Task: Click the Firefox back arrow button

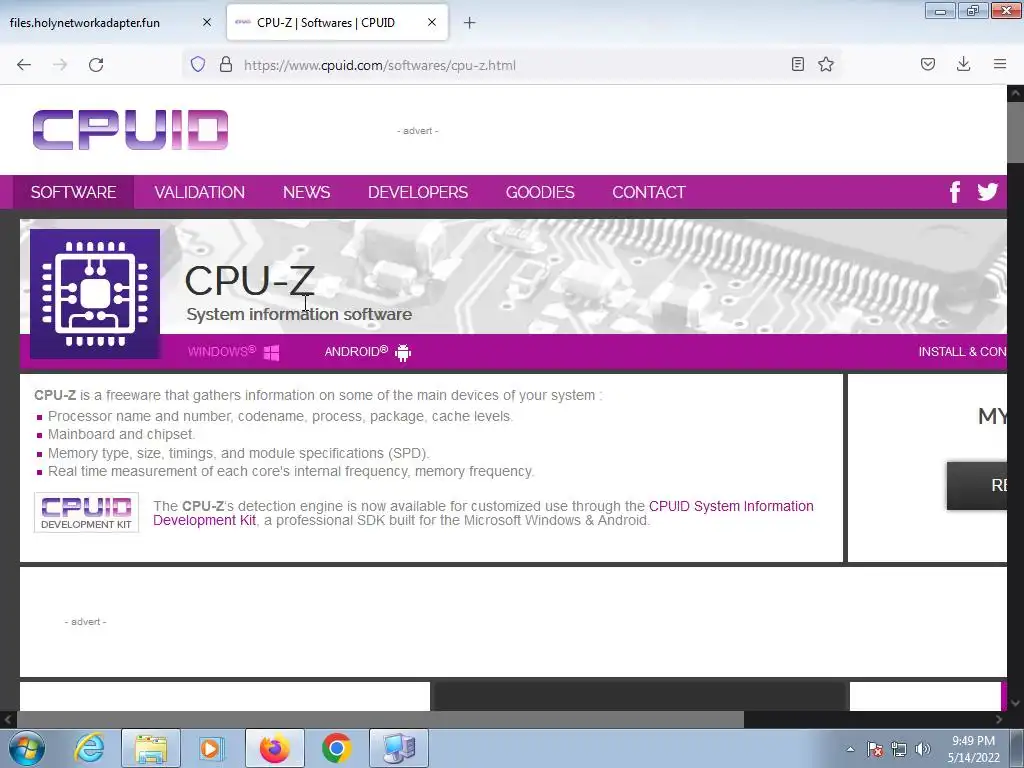Action: (24, 65)
